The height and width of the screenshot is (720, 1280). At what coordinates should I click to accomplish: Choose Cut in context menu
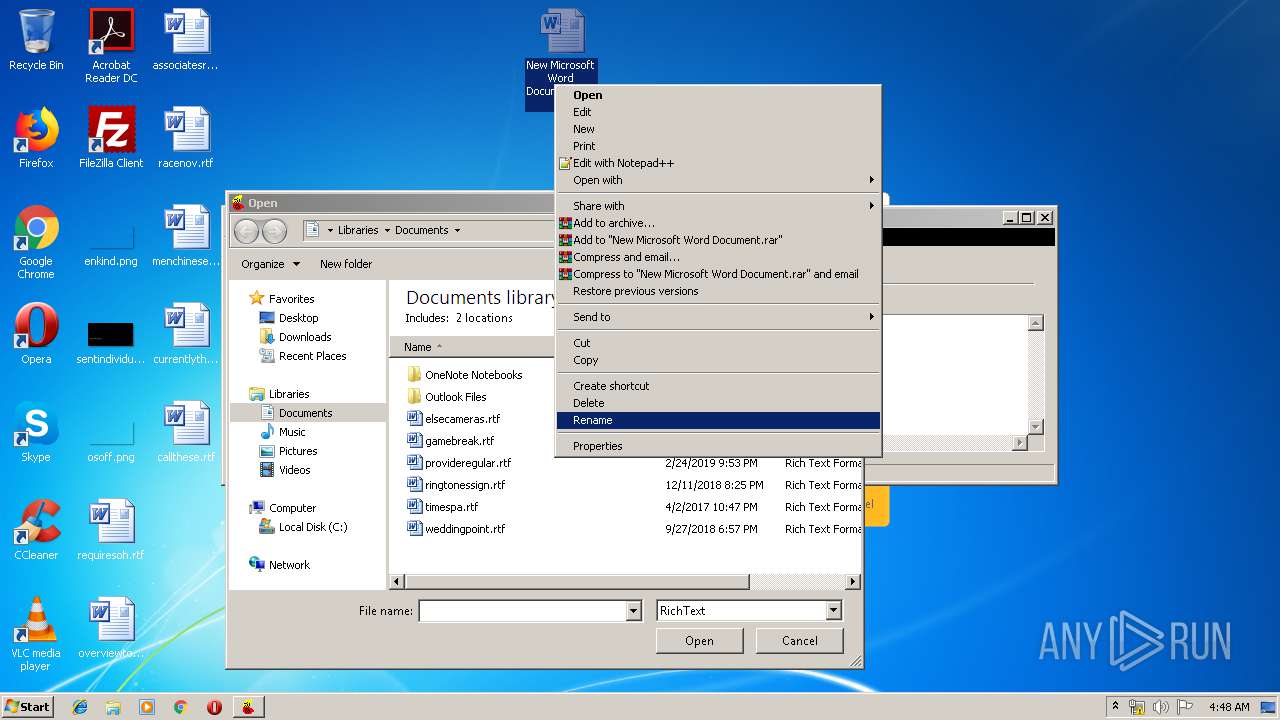[718, 343]
